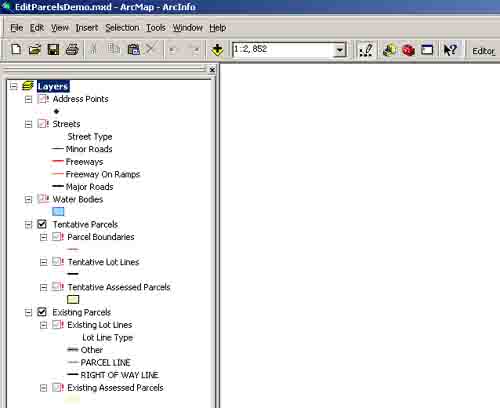The width and height of the screenshot is (500, 408).
Task: Save the map with the floppy icon
Action: pyautogui.click(x=53, y=50)
